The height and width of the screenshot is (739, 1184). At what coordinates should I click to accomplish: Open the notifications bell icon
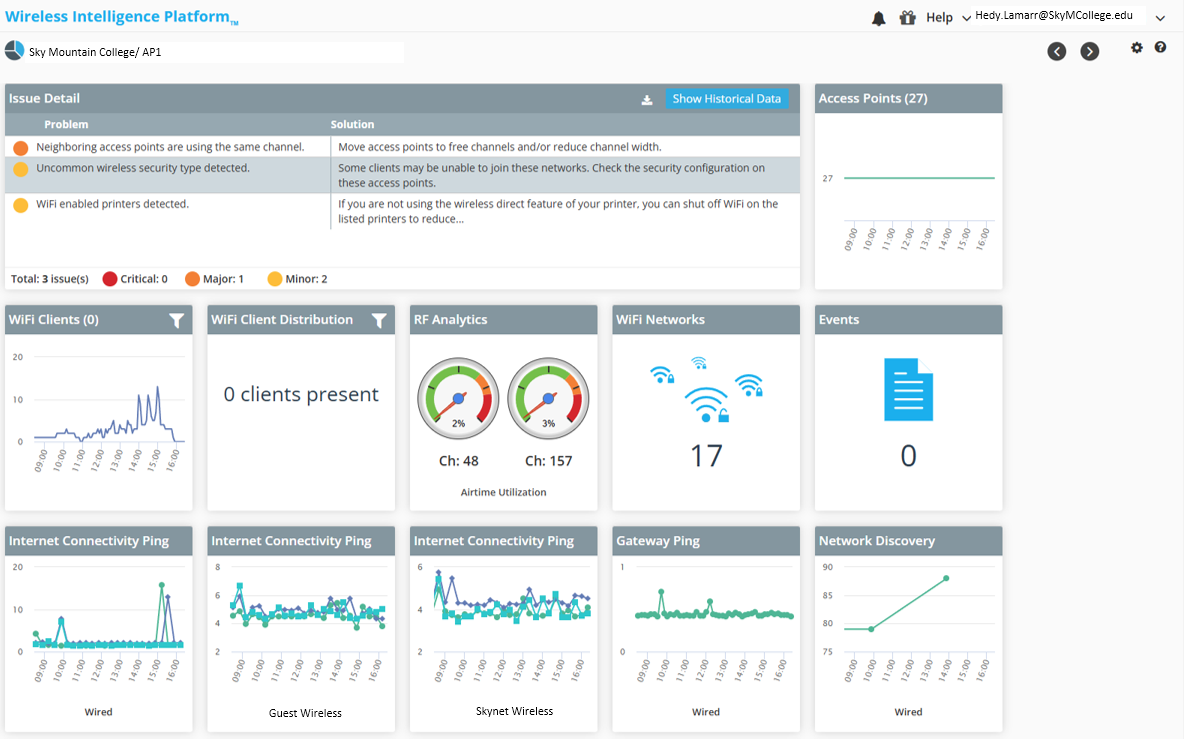point(878,18)
